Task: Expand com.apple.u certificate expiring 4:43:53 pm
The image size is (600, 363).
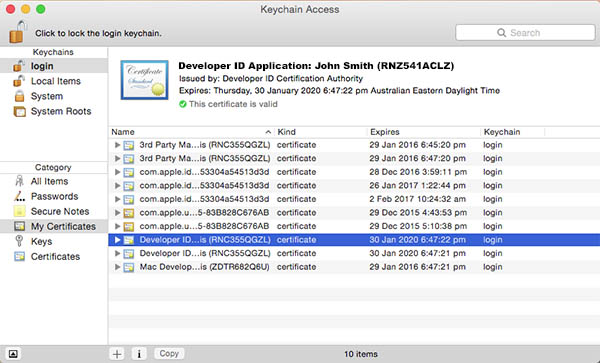Action: click(117, 213)
